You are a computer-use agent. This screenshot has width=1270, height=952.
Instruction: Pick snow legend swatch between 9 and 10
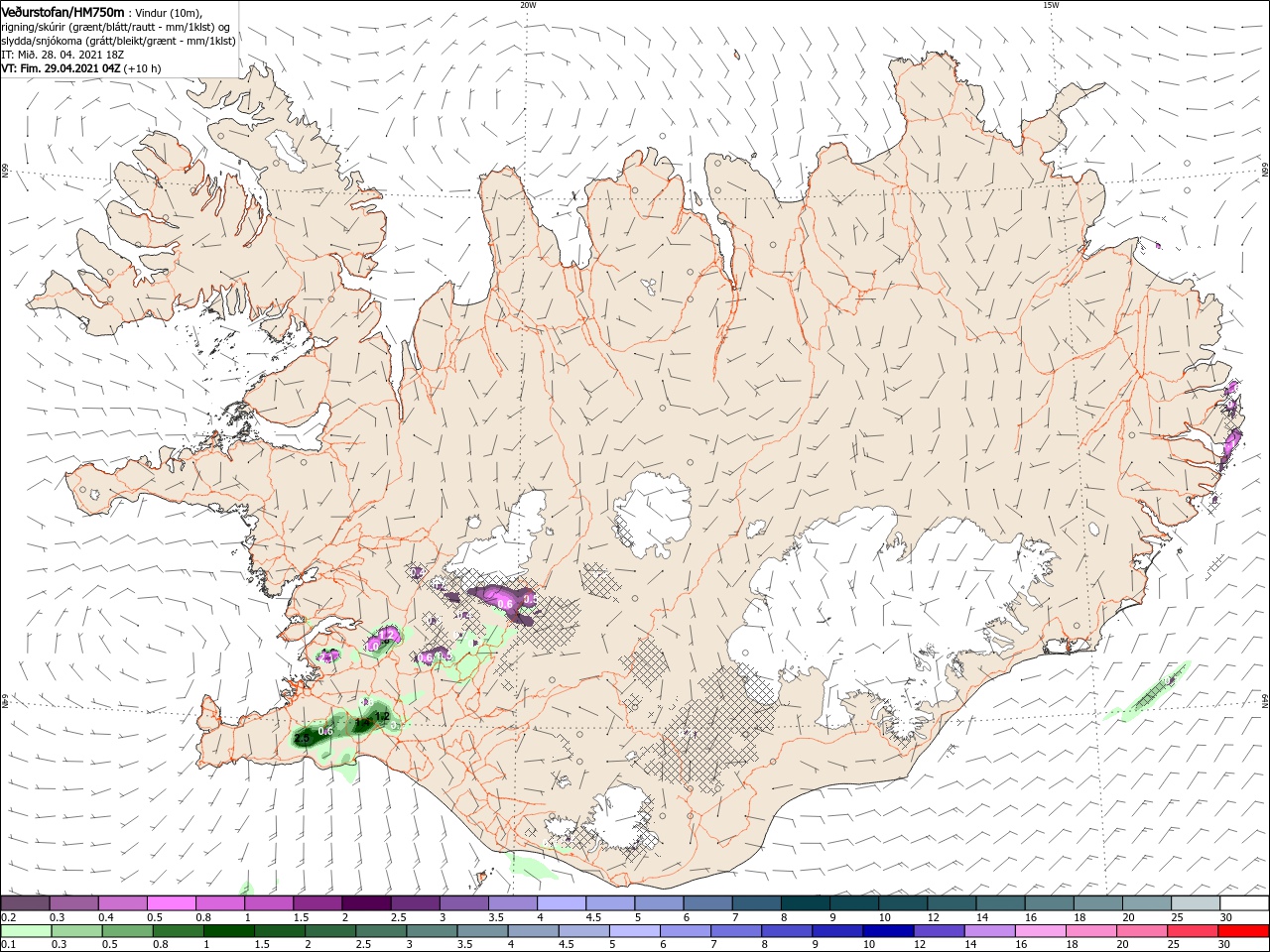(854, 903)
